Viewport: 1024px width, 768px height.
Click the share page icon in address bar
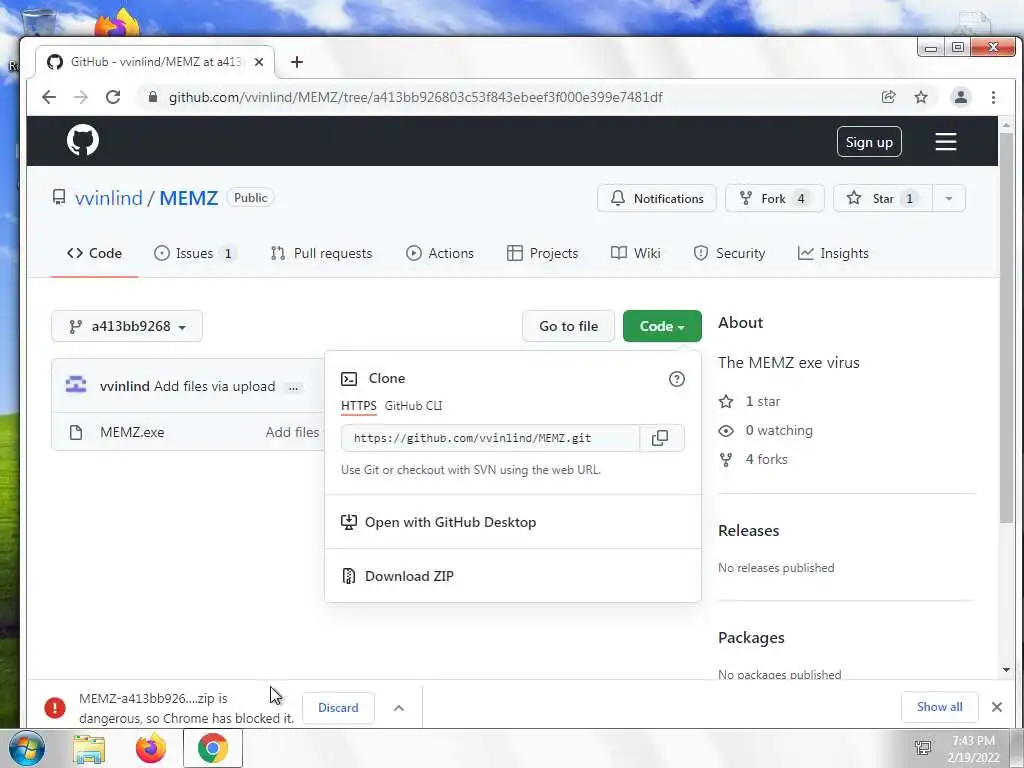pyautogui.click(x=888, y=97)
